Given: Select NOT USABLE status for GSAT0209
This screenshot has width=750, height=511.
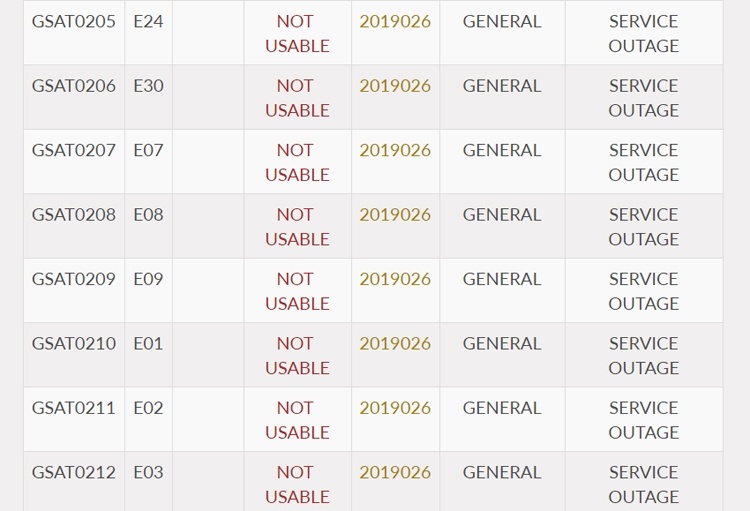Looking at the screenshot, I should 297,291.
